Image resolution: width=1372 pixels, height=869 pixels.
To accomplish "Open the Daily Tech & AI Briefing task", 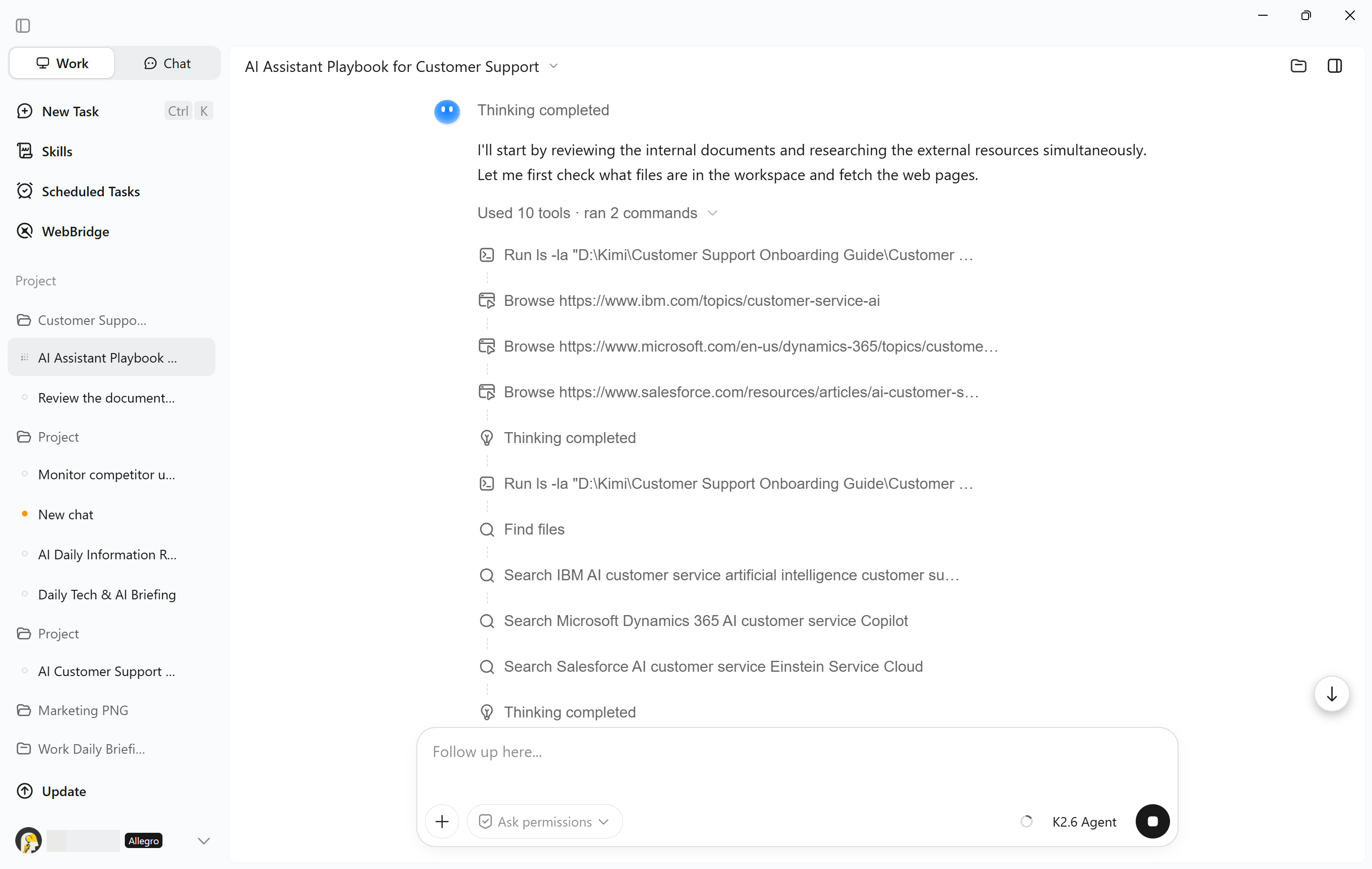I will (111, 594).
